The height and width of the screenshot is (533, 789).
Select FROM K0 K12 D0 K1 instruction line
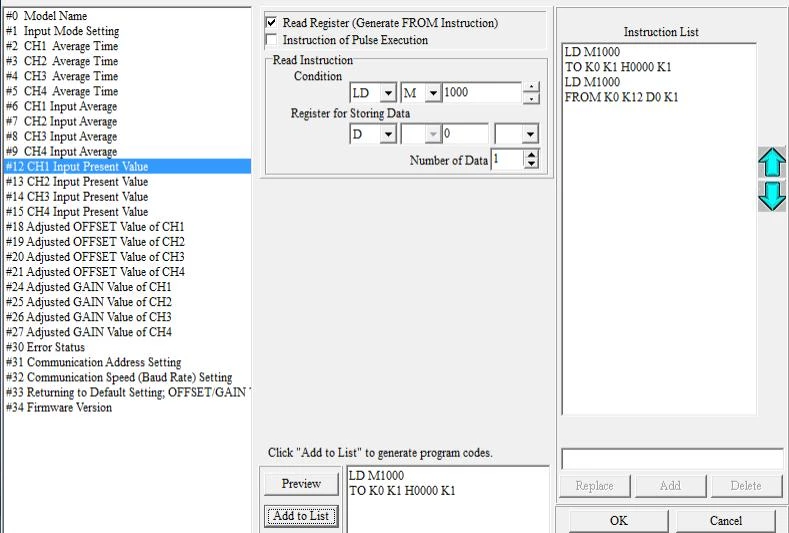tap(621, 97)
